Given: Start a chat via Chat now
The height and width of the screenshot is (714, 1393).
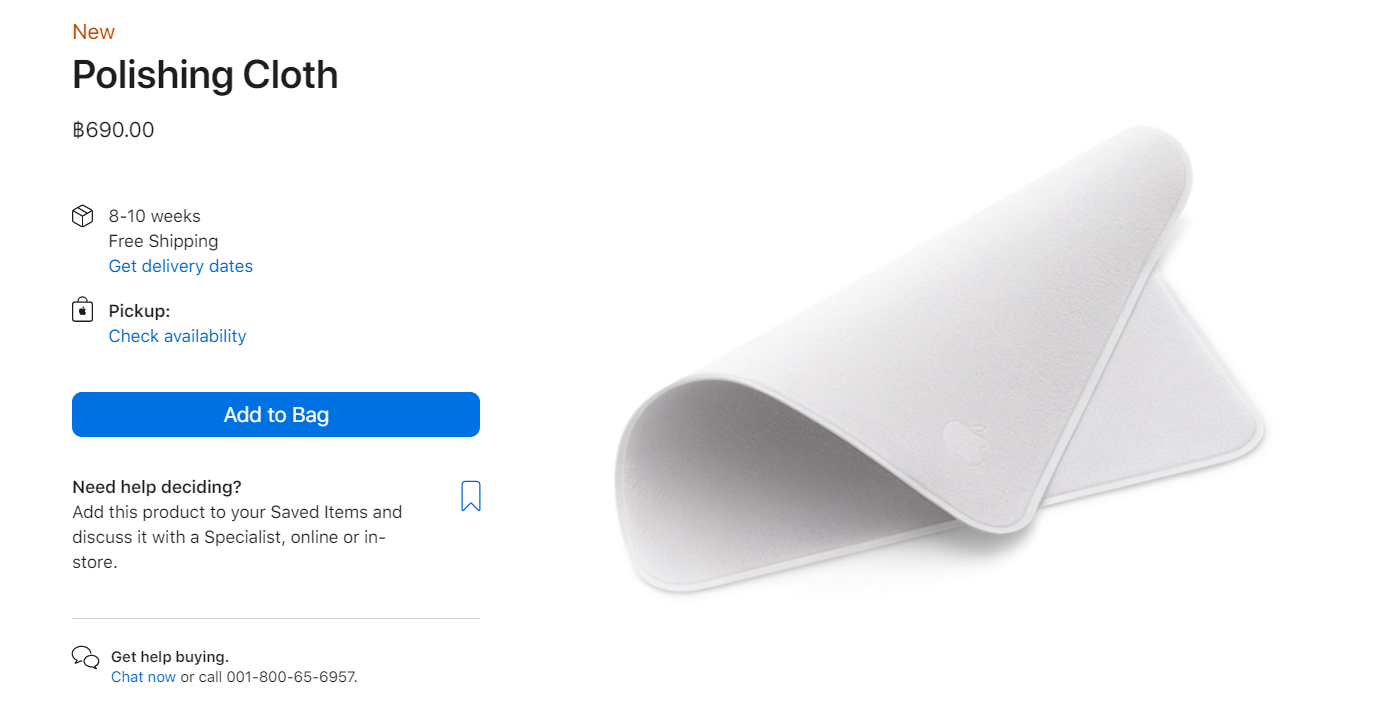Looking at the screenshot, I should [143, 677].
